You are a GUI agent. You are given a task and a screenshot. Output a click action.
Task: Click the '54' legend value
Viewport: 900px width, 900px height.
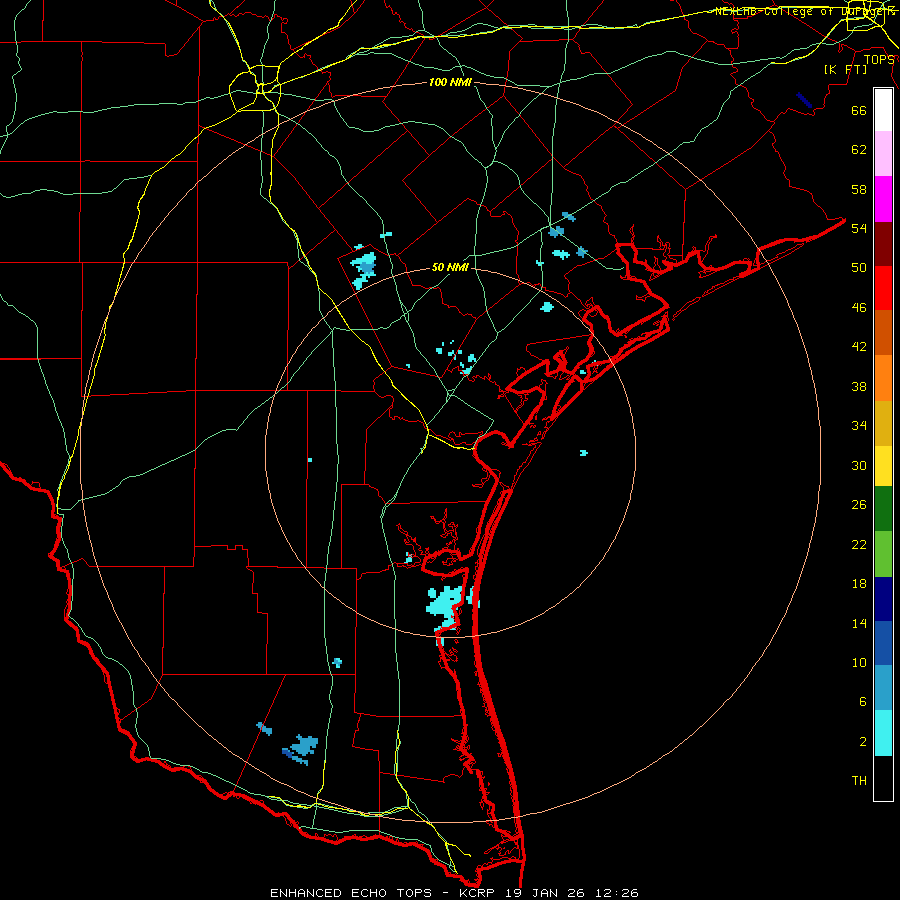click(x=859, y=228)
